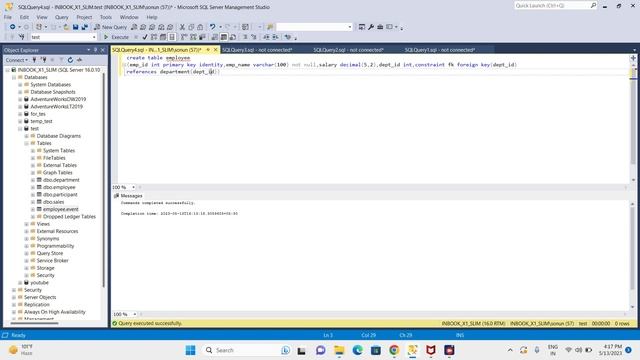Select the dbo.employee table
The image size is (640, 360).
click(59, 187)
